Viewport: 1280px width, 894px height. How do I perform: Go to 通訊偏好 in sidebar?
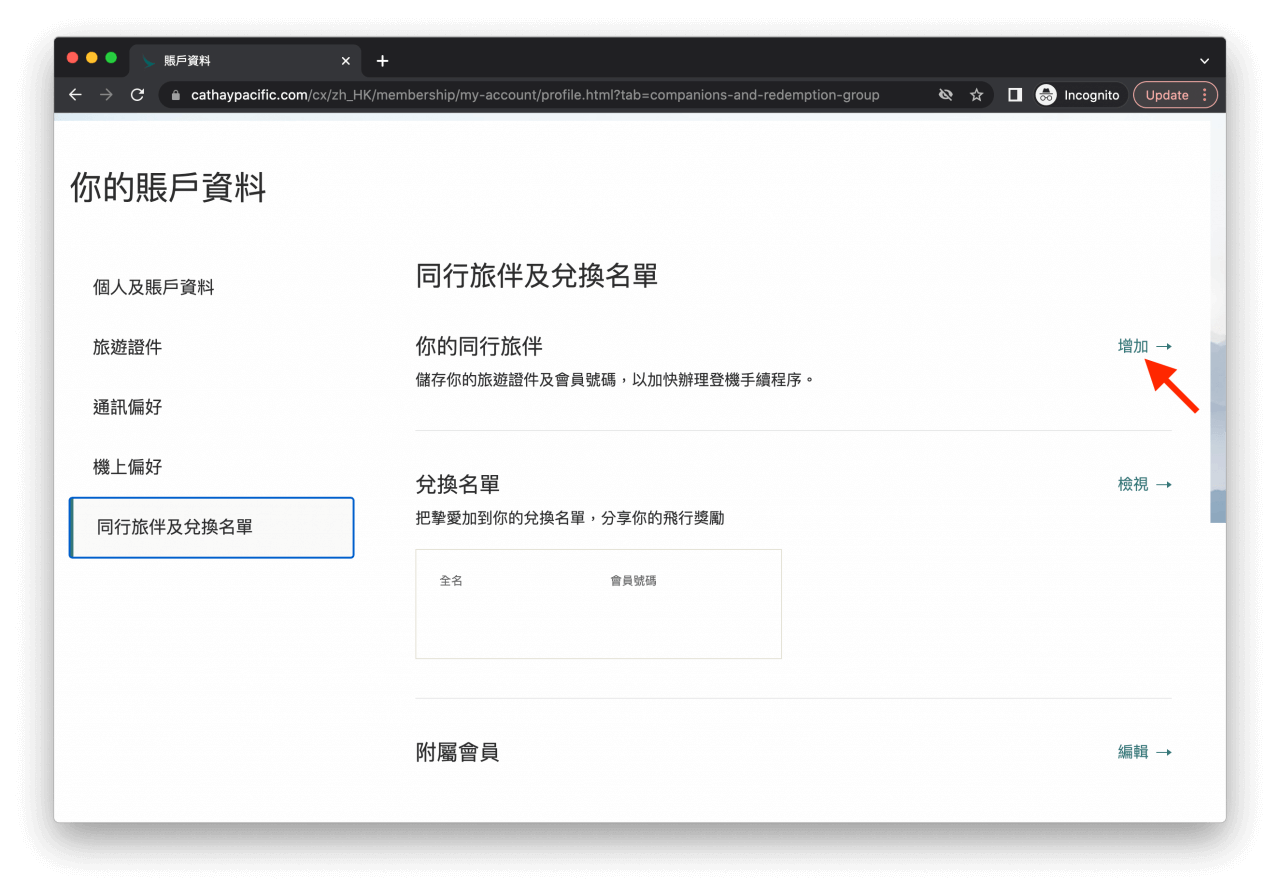(127, 408)
